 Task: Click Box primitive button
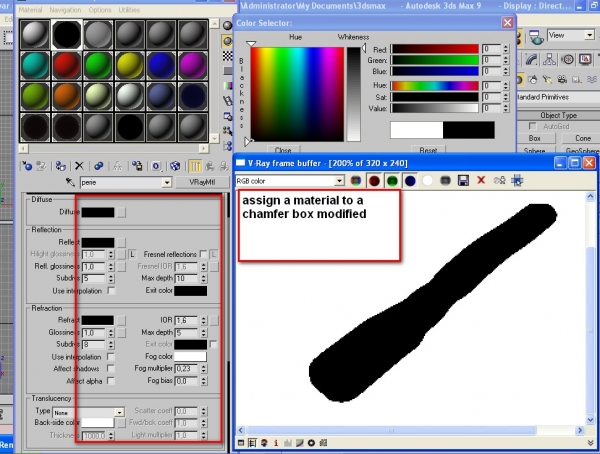534,138
